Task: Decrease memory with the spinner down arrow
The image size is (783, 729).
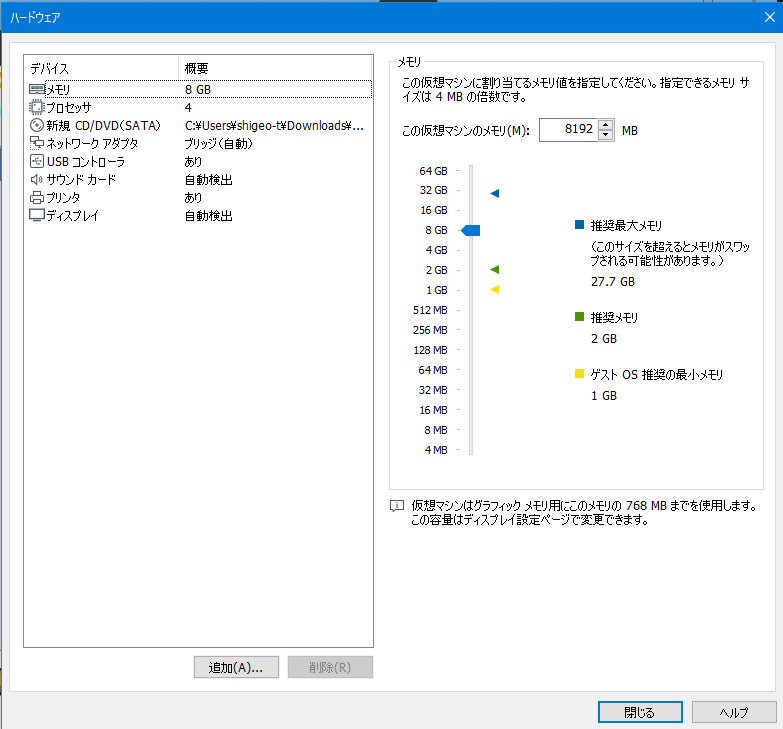Action: point(606,135)
